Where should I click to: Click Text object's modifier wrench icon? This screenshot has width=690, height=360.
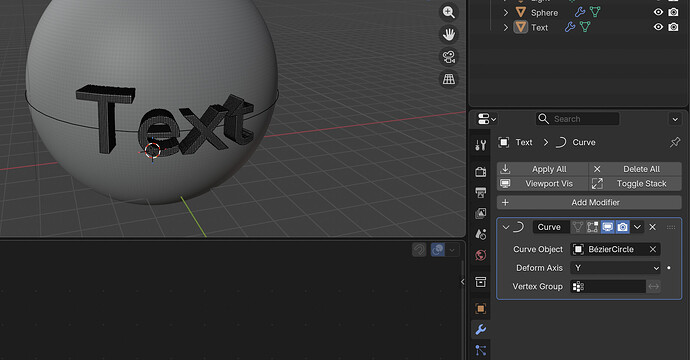click(570, 27)
